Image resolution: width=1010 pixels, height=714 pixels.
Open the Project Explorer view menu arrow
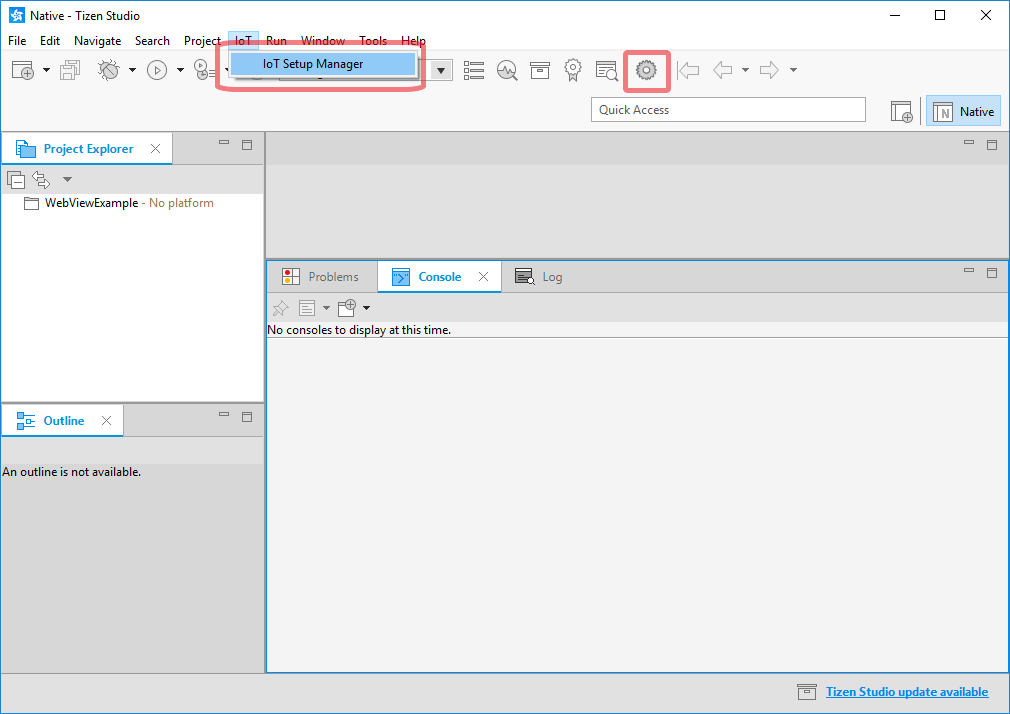pos(67,180)
